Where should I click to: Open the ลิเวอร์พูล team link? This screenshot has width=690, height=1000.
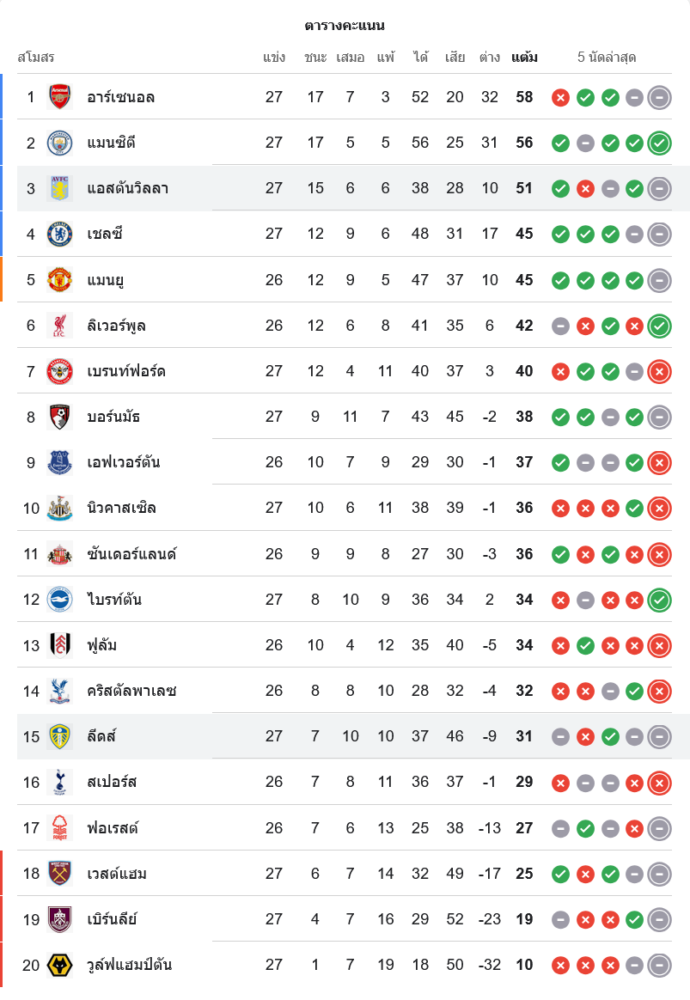(117, 325)
